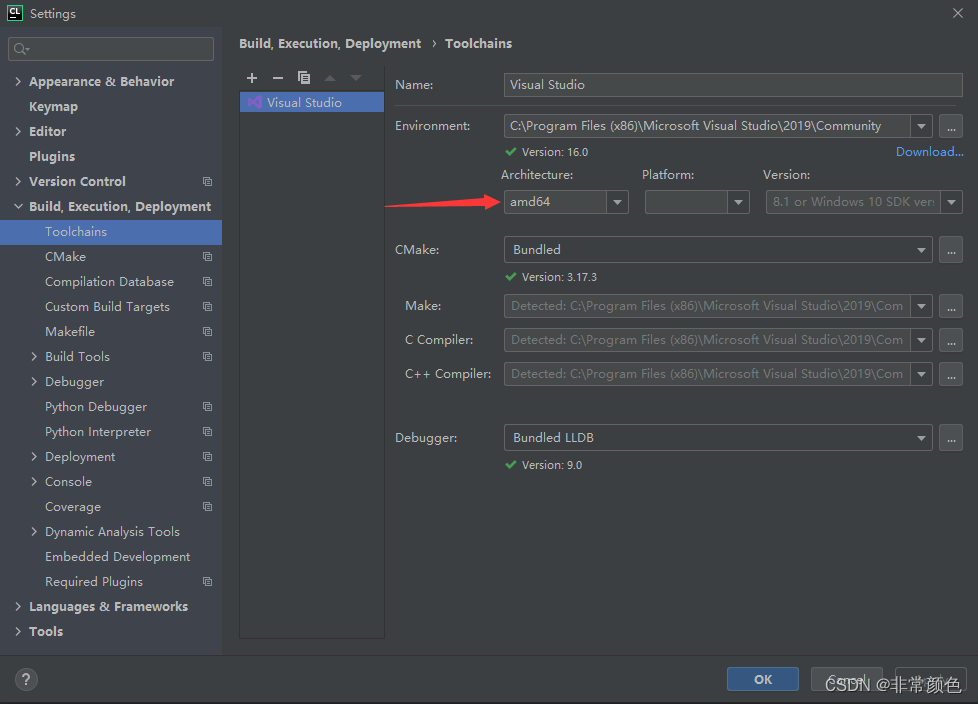Browse for CMake executable
The height and width of the screenshot is (704, 978).
[x=951, y=250]
